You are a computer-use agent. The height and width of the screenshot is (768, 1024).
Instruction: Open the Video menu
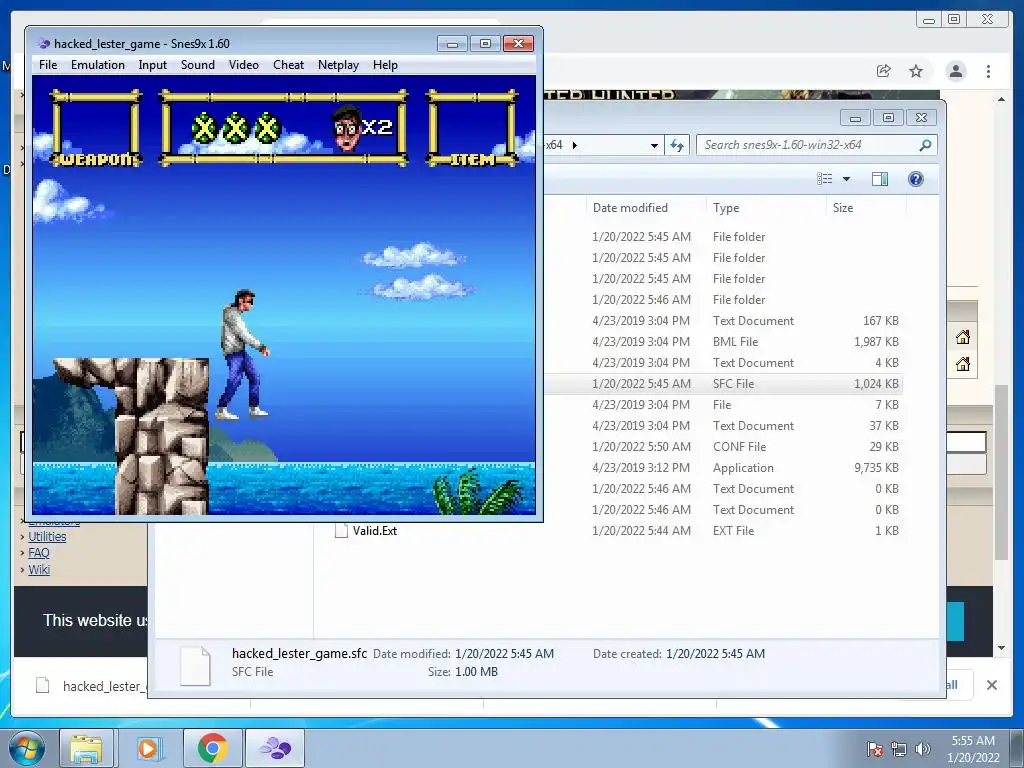[244, 65]
